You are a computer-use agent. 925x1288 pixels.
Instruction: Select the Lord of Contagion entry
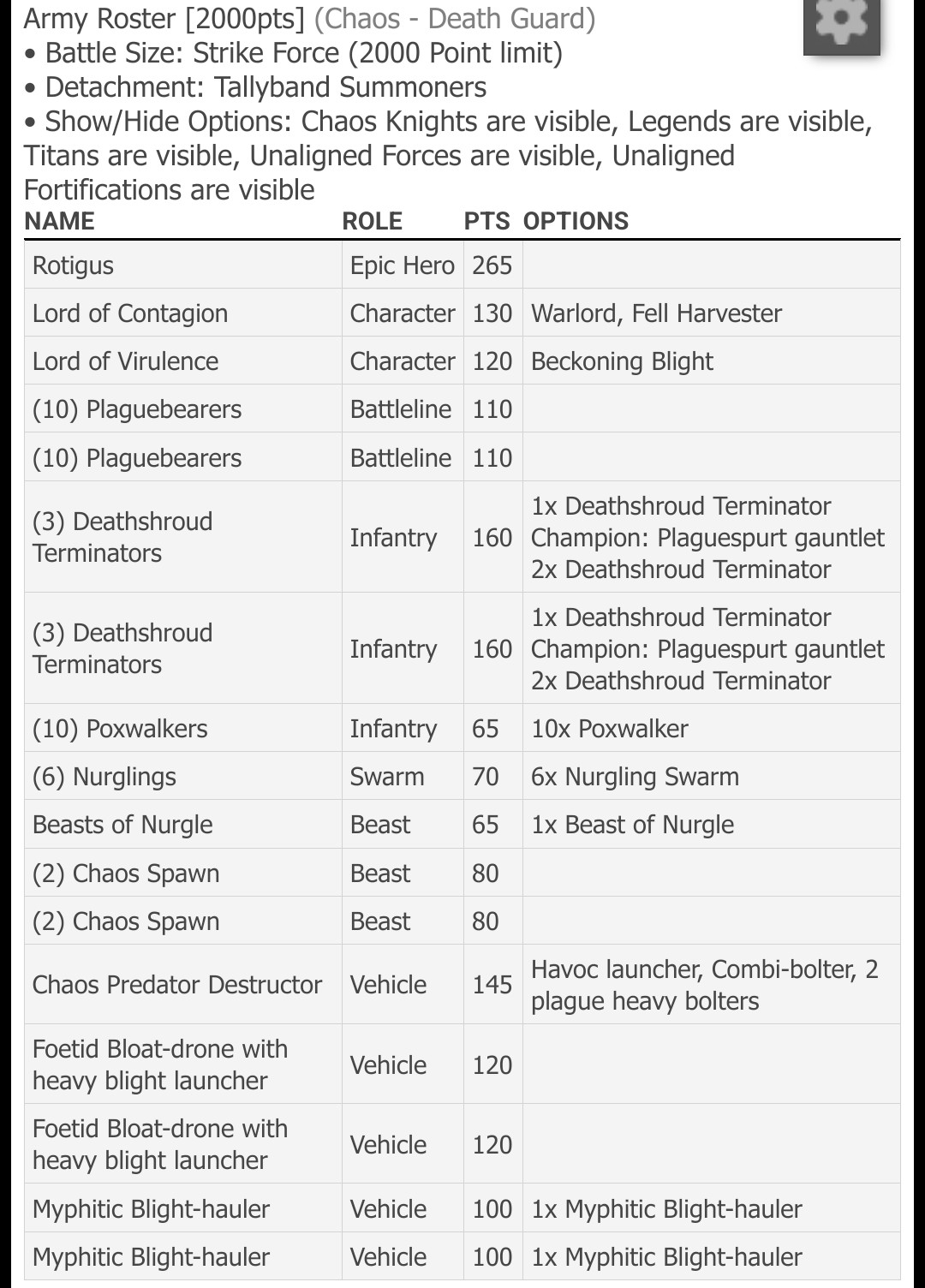click(x=130, y=313)
